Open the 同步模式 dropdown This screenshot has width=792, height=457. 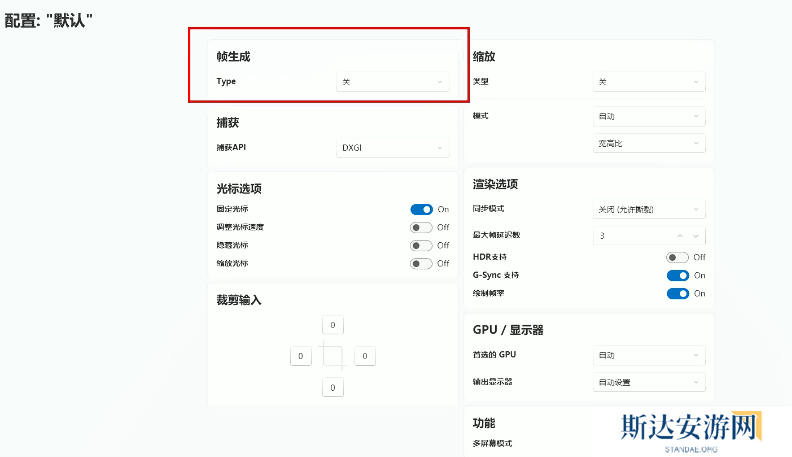click(648, 209)
